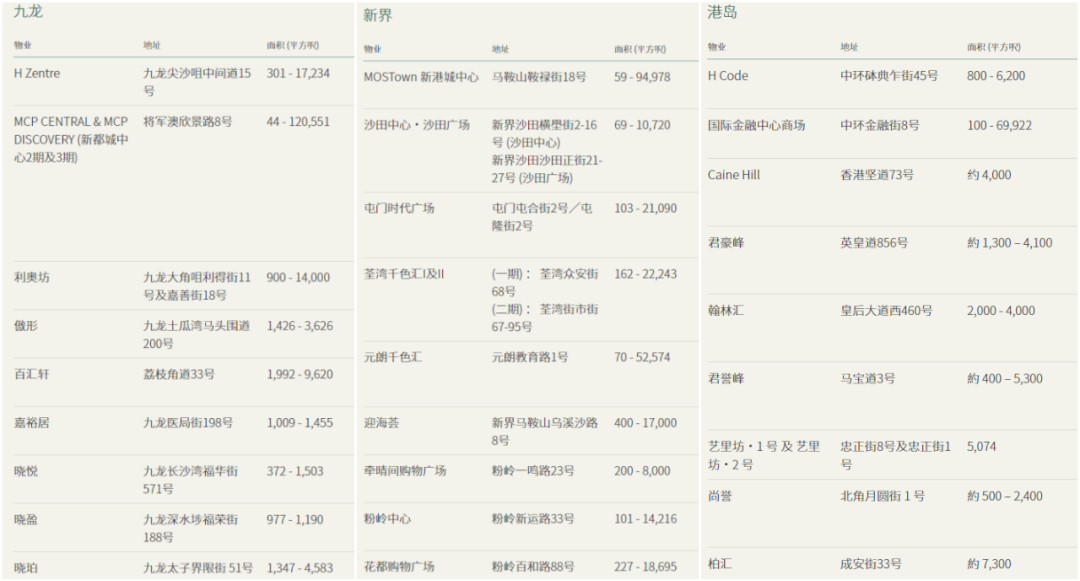Select the 傲形 property row name

pyautogui.click(x=25, y=326)
